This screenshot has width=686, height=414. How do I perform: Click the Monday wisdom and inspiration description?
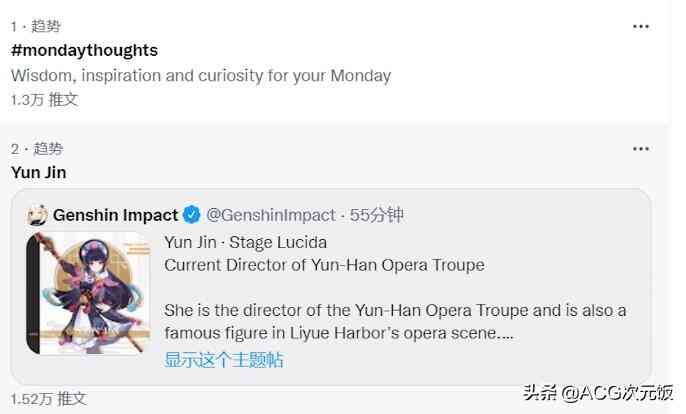(x=200, y=75)
